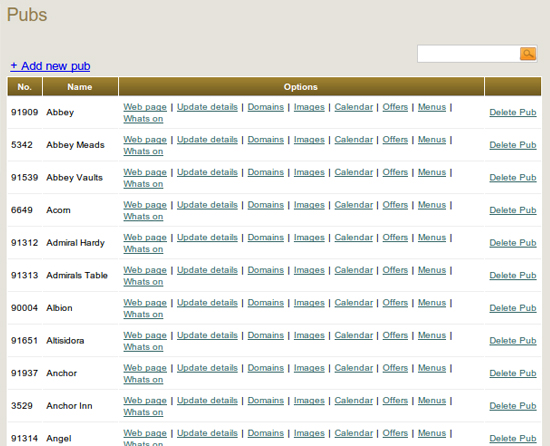Open Whats on for Anchor
The width and height of the screenshot is (550, 446).
(143, 379)
